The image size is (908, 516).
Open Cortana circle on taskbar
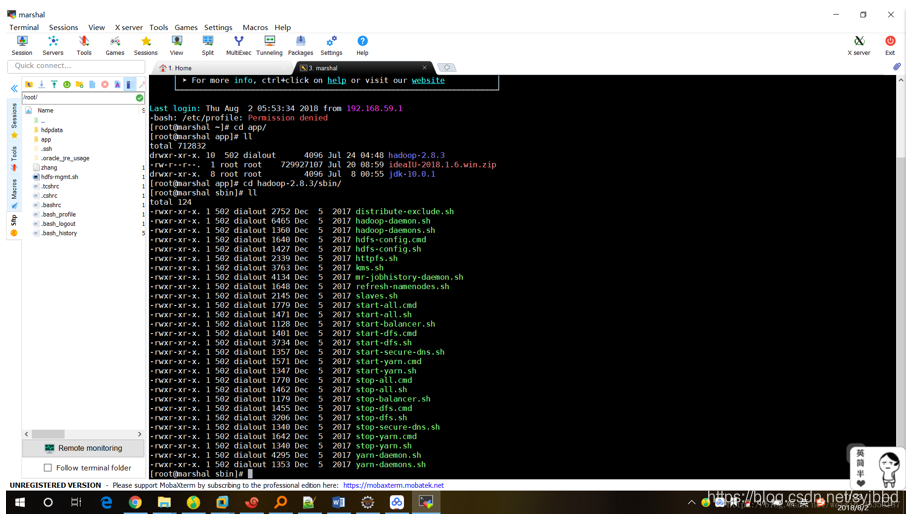48,502
